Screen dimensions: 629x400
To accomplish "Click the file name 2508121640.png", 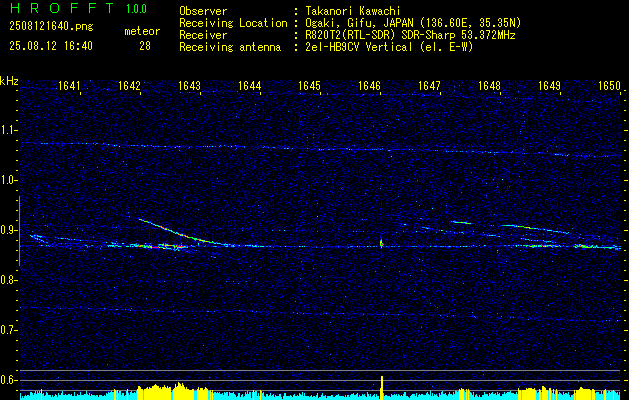I will [51, 27].
